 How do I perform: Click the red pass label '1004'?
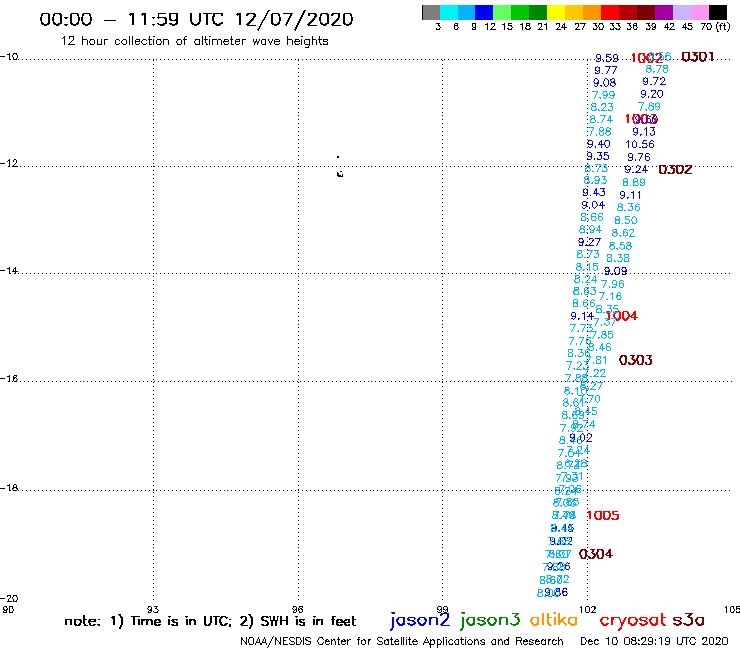click(622, 316)
